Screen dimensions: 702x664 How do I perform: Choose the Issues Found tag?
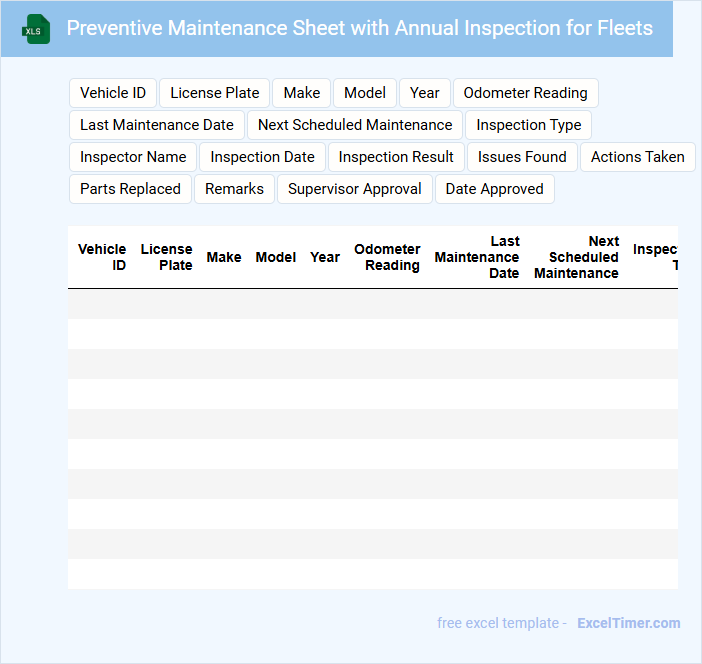[522, 157]
